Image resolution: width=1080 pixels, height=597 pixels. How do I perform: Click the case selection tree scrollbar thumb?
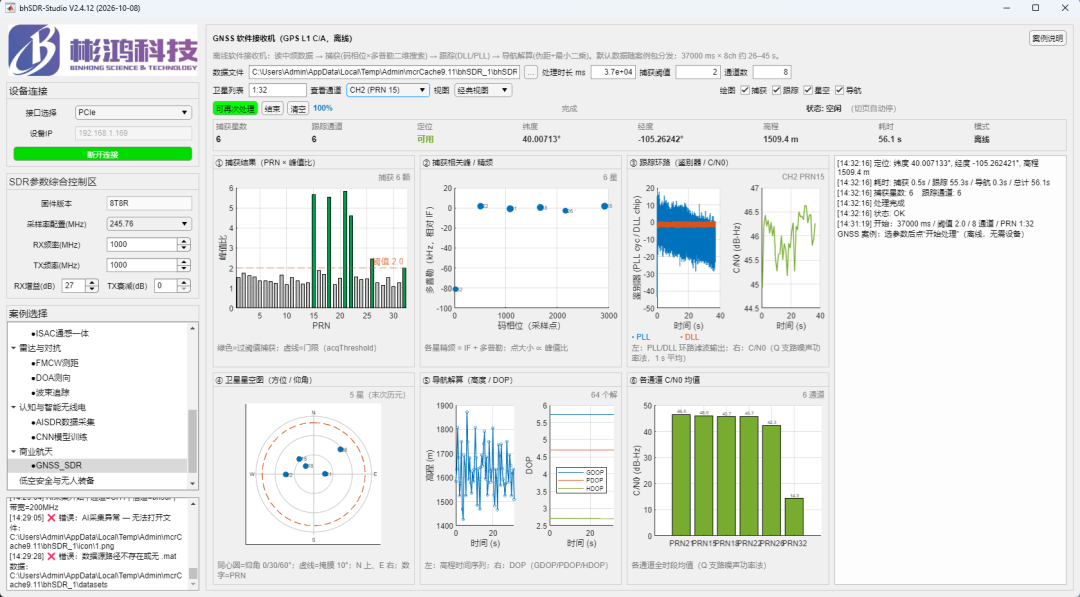[193, 441]
